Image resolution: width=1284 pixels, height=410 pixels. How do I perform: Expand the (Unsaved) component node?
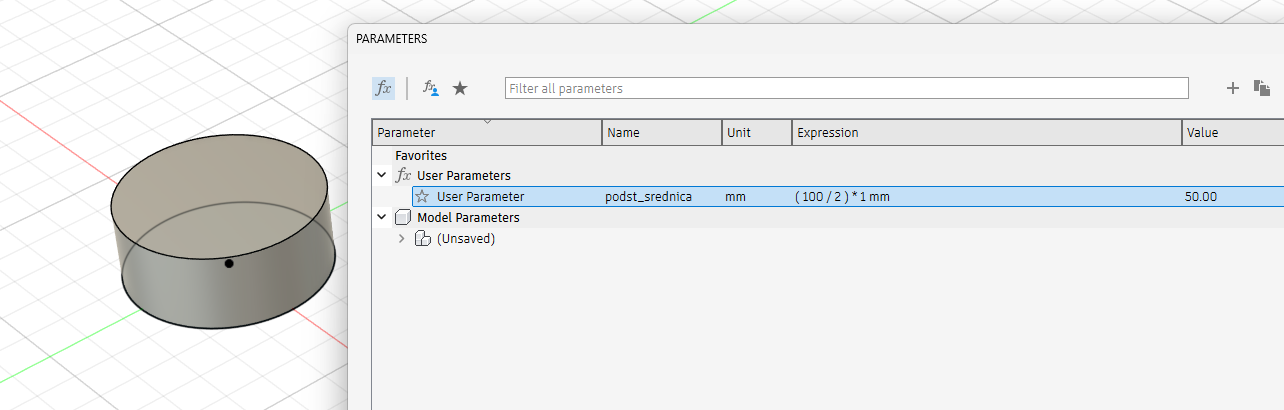402,238
